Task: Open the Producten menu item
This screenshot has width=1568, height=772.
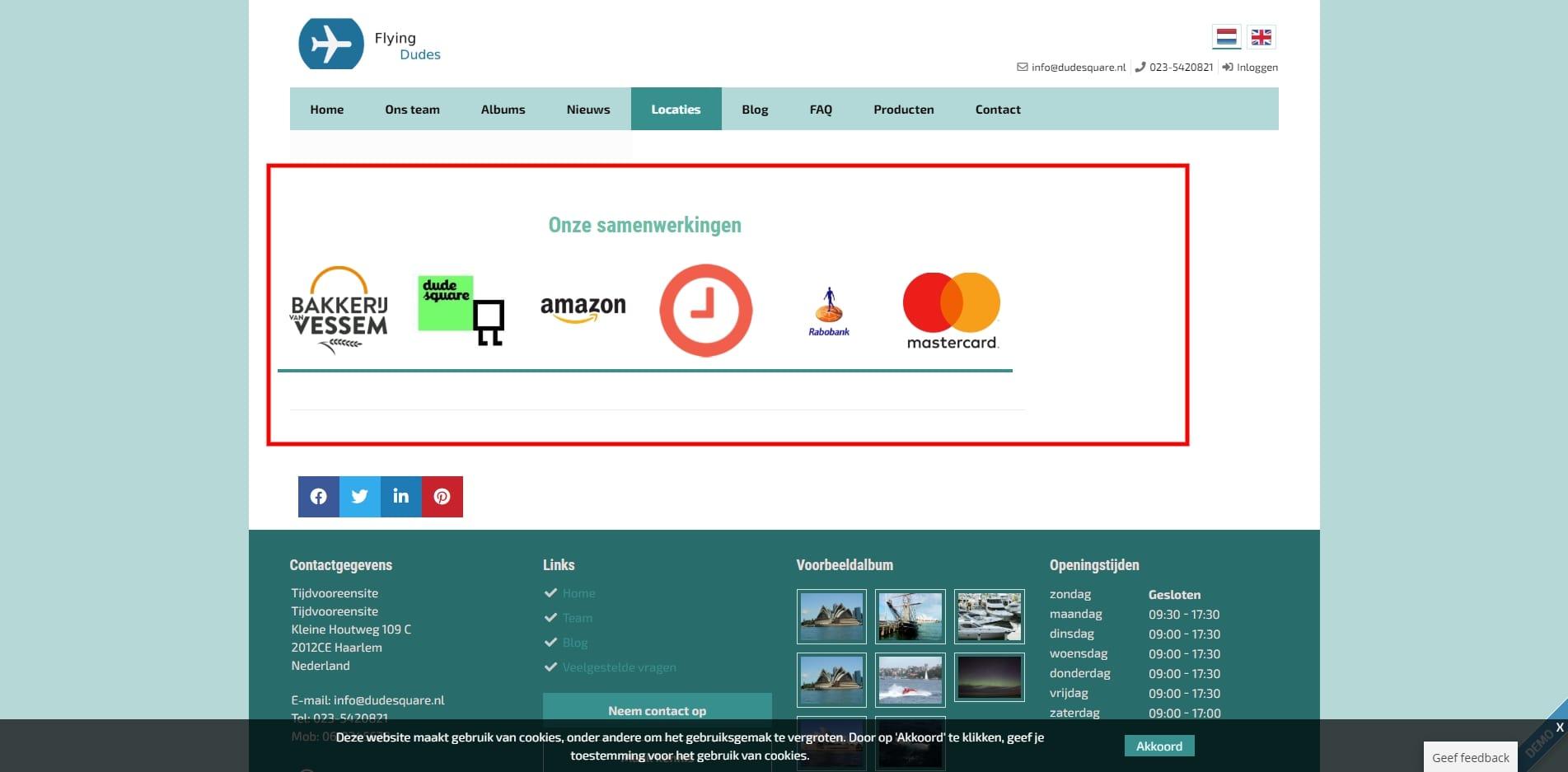Action: coord(904,110)
